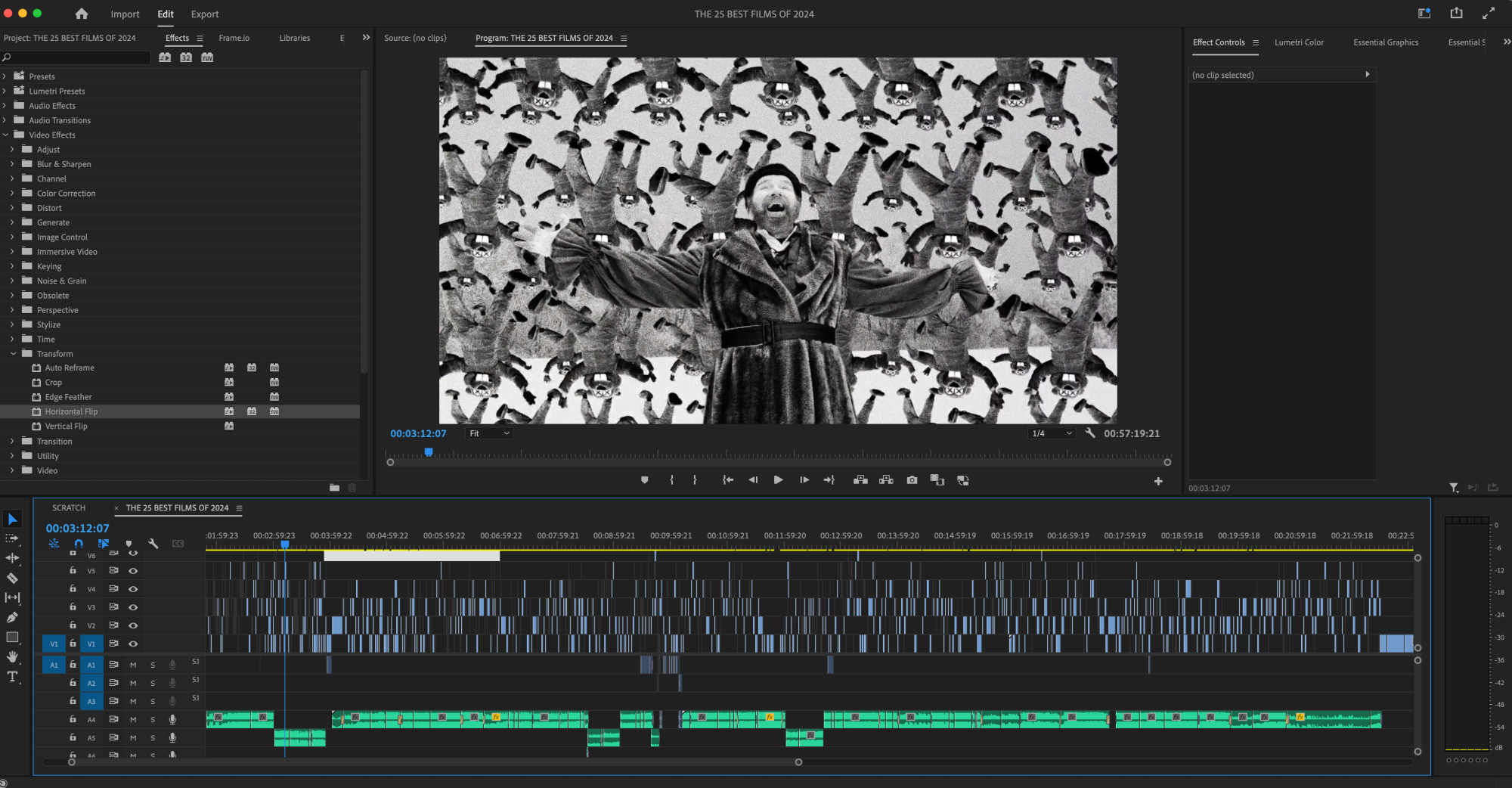The height and width of the screenshot is (788, 1512).
Task: Switch to the Lumetri Color tab
Action: coord(1299,42)
